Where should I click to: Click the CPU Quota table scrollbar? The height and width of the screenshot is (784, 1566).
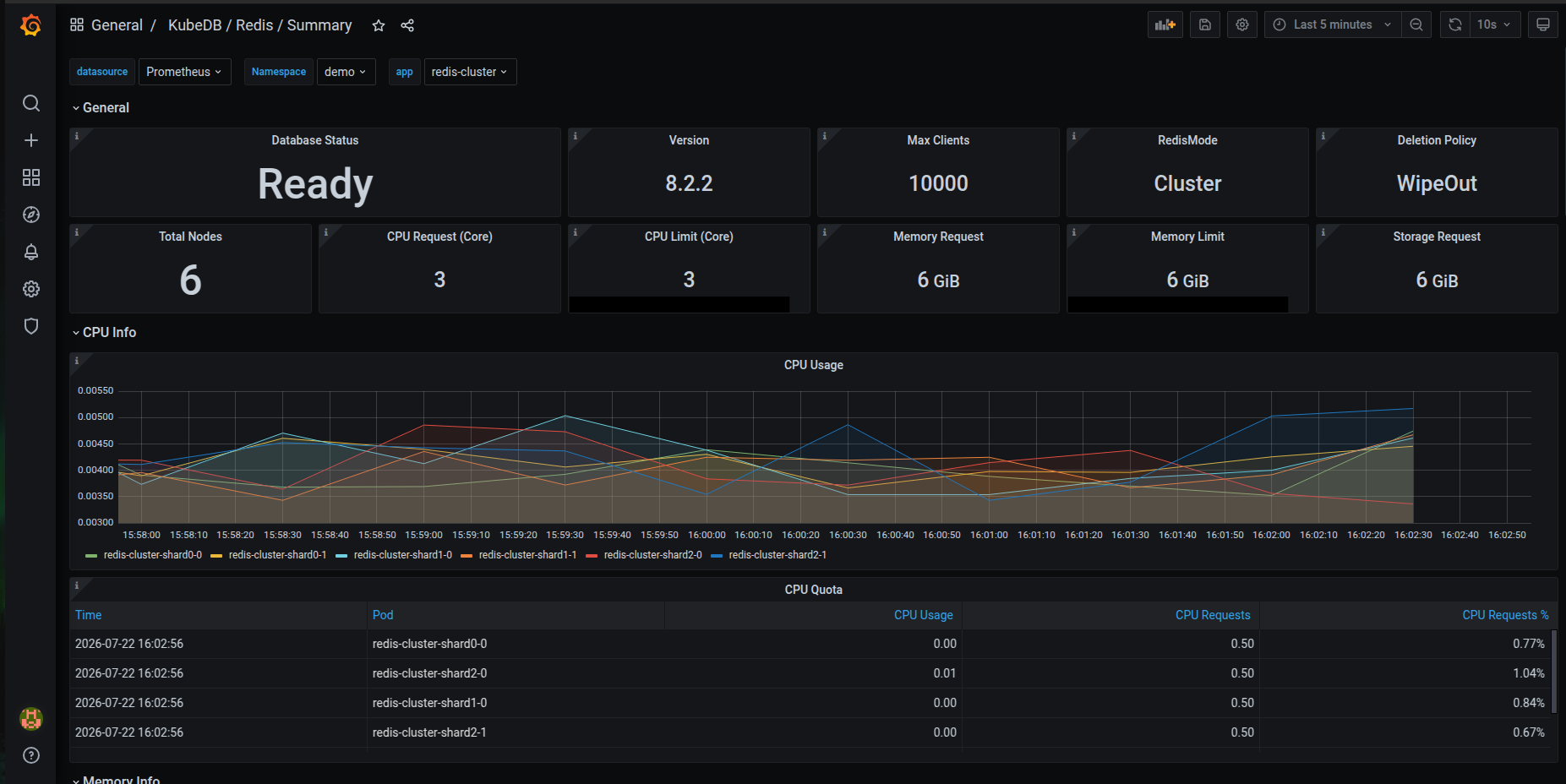pyautogui.click(x=1553, y=672)
